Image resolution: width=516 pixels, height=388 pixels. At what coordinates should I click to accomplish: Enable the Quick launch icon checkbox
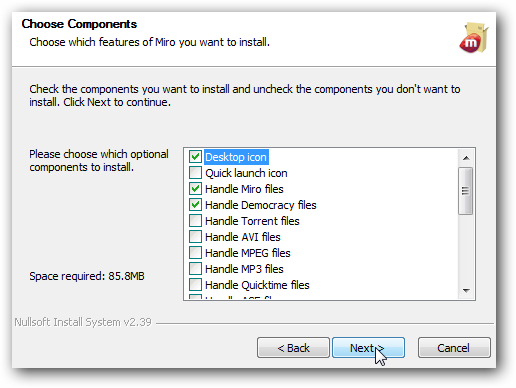point(195,173)
